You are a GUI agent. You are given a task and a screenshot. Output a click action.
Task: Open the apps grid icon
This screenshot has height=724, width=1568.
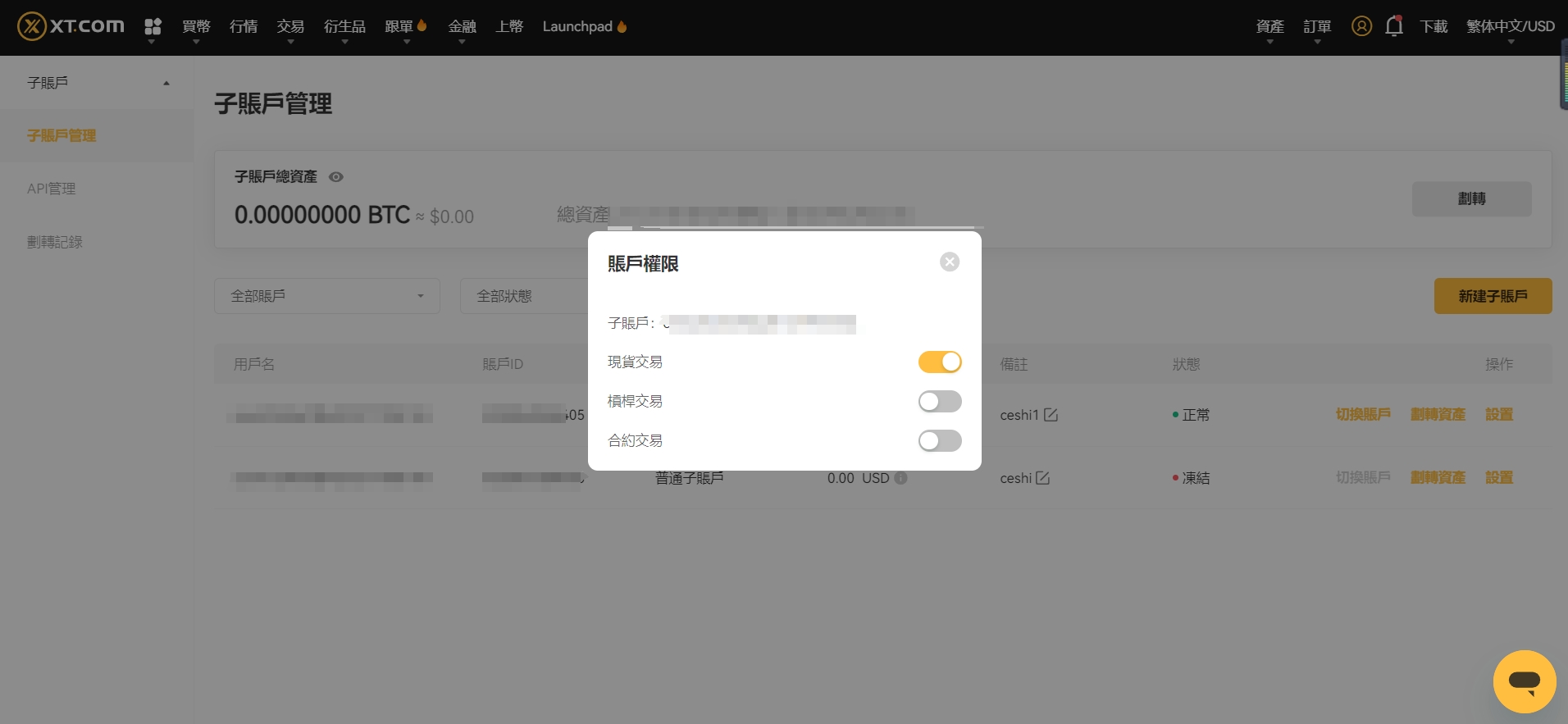[x=153, y=26]
